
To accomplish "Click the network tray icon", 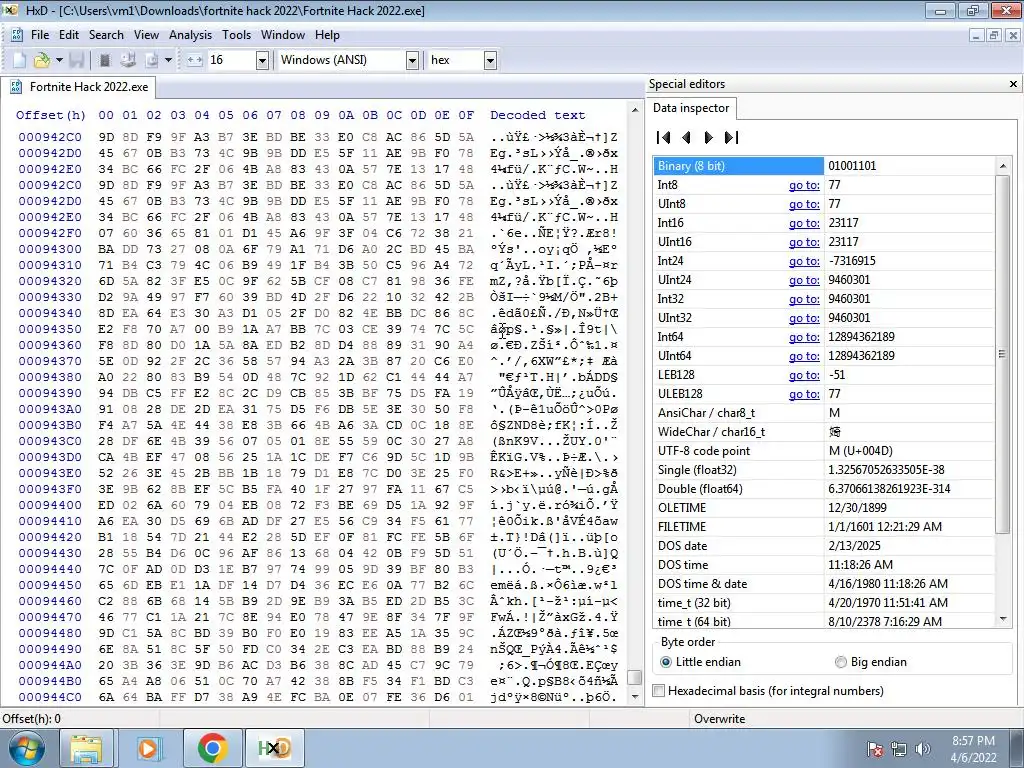I will pyautogui.click(x=899, y=749).
